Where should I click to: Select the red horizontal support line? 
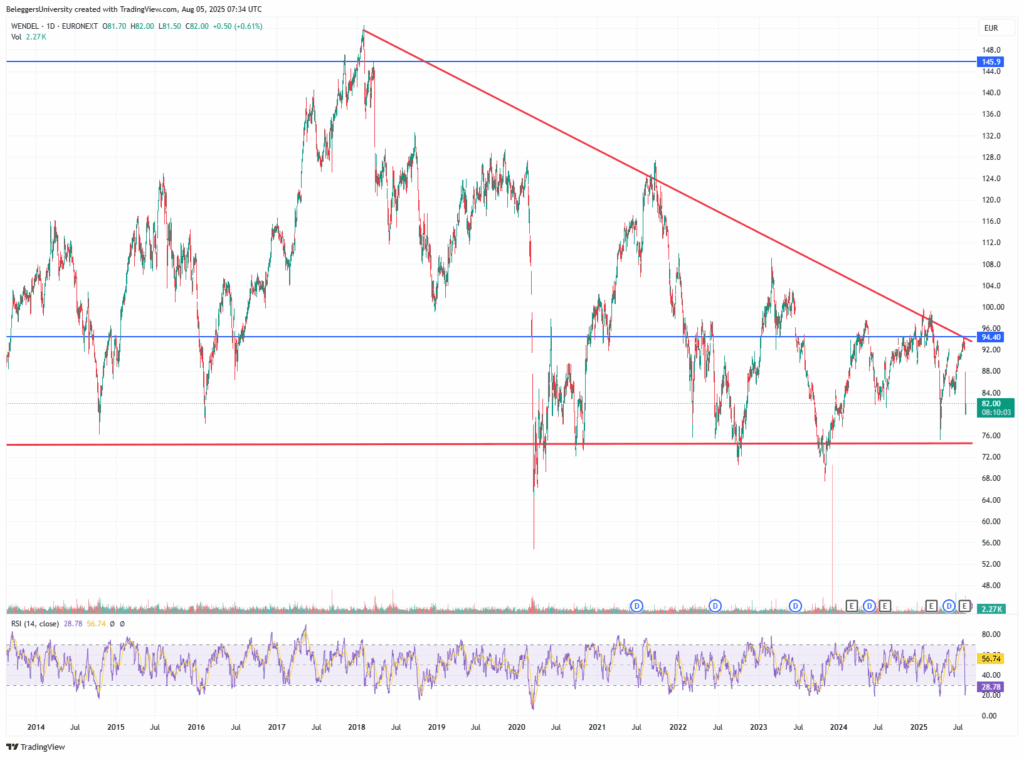(489, 444)
